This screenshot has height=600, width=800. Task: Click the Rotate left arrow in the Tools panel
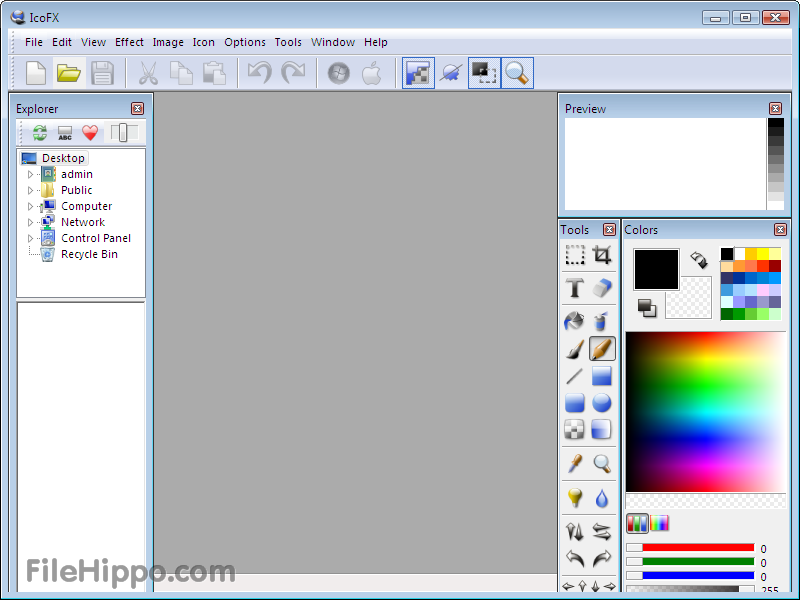pyautogui.click(x=575, y=558)
